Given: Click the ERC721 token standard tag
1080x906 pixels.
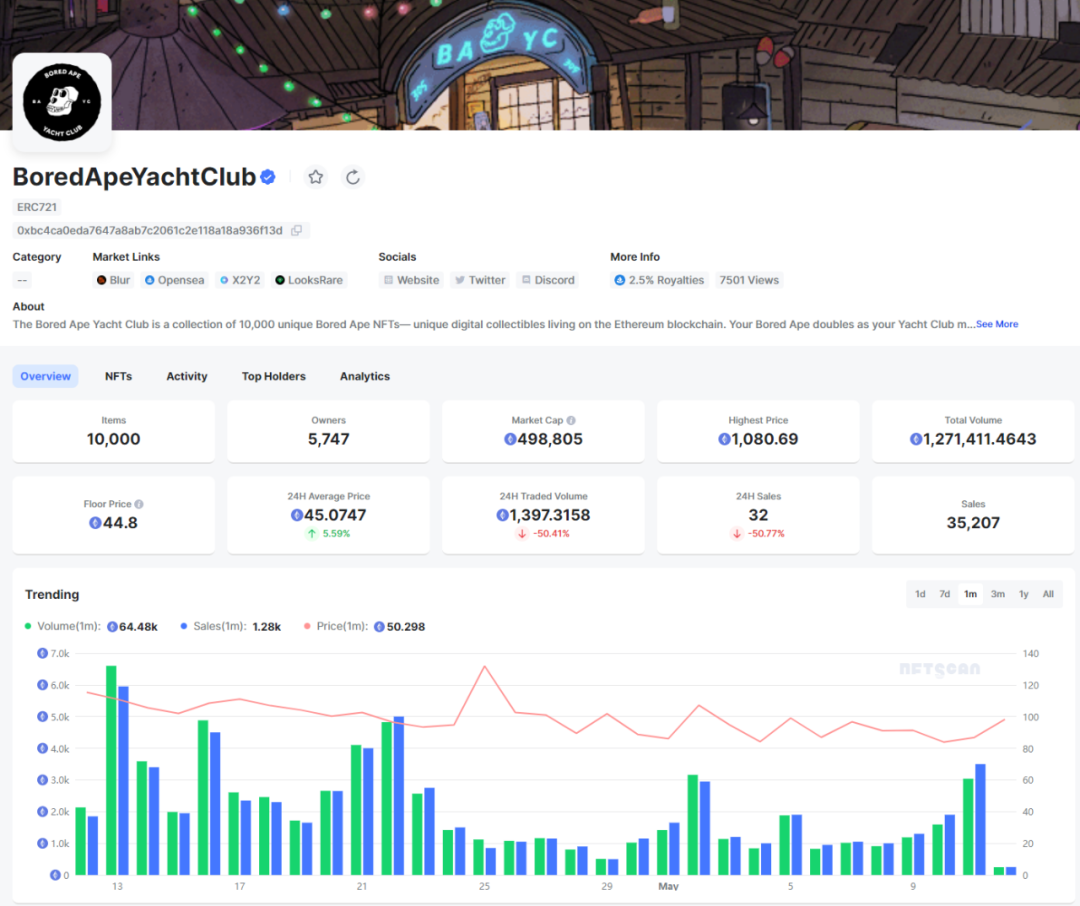Looking at the screenshot, I should (37, 207).
